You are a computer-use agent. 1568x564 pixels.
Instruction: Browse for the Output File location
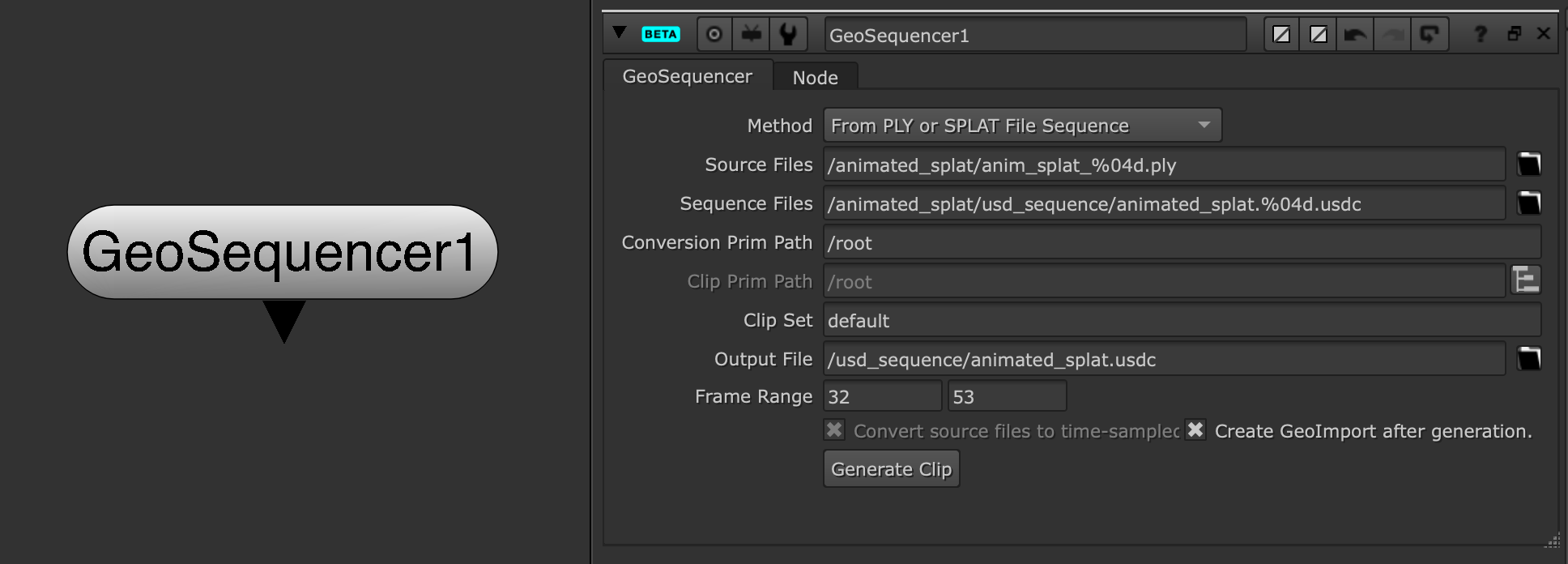click(x=1528, y=359)
